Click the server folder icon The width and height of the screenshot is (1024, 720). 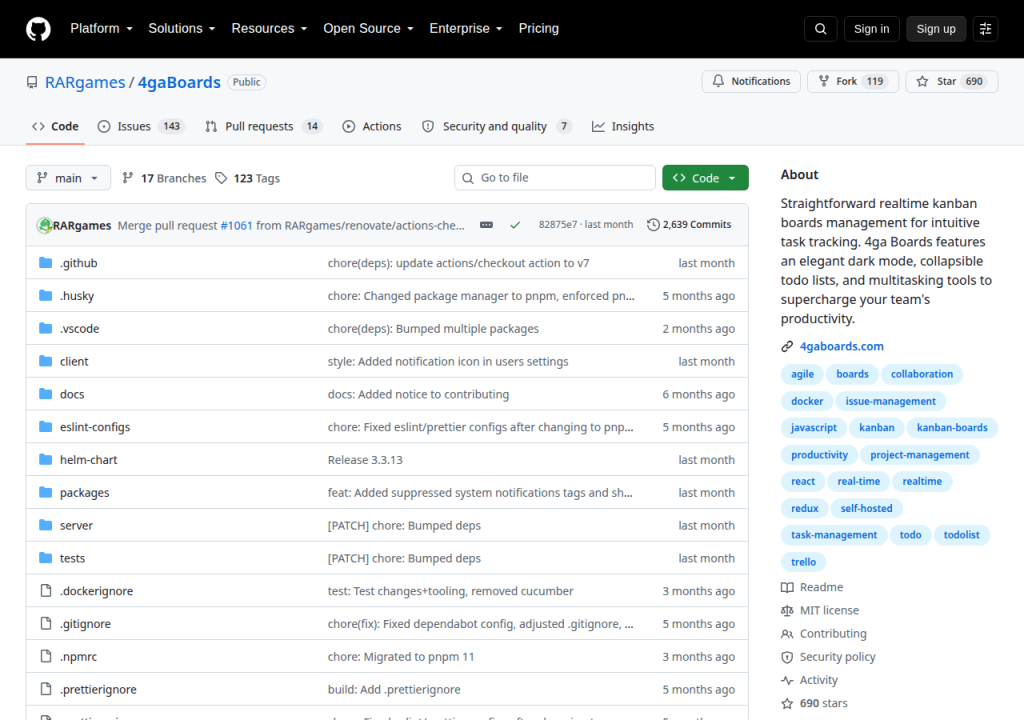tap(46, 525)
